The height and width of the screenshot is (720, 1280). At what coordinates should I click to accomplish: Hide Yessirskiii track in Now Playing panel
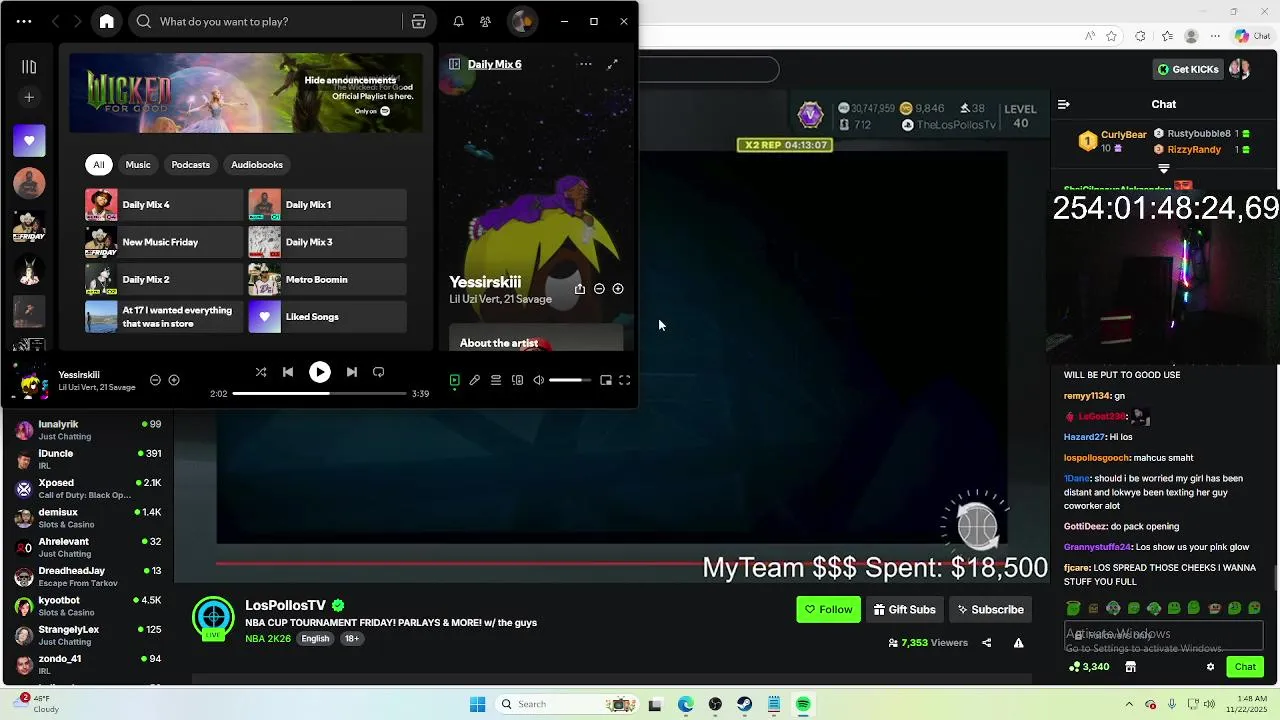599,289
